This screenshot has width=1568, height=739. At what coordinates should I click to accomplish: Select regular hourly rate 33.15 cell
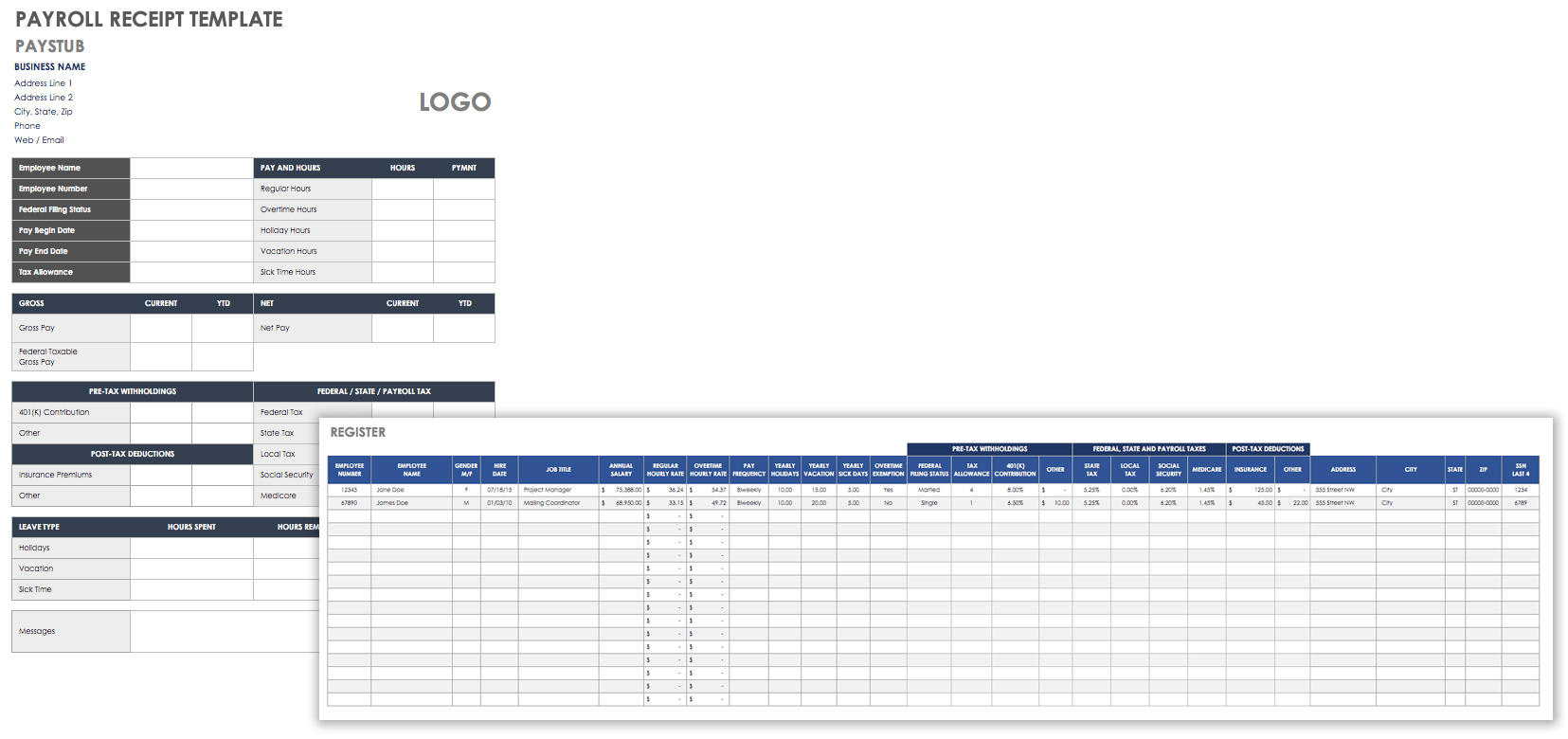click(665, 503)
